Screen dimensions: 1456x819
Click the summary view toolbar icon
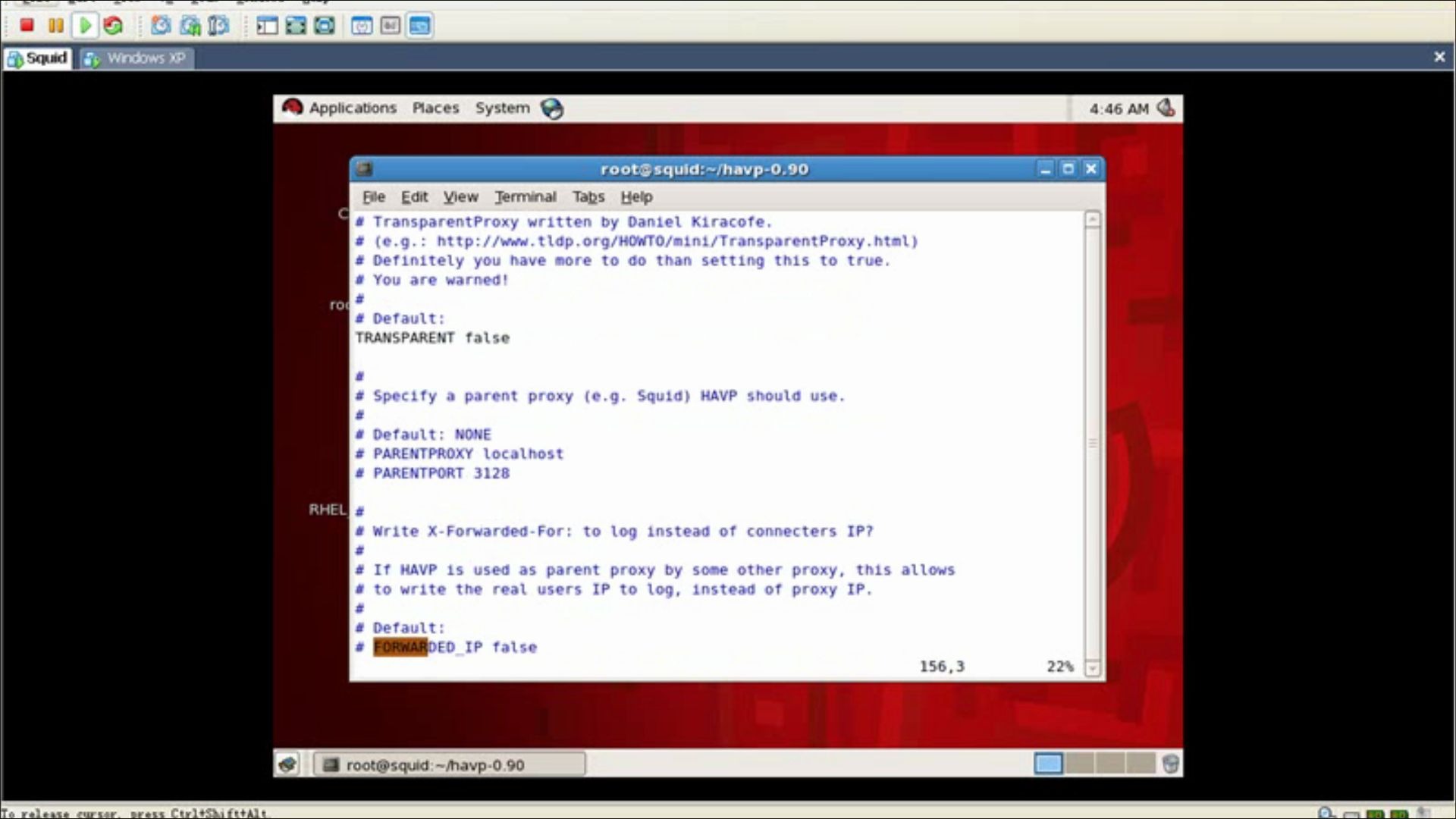pyautogui.click(x=362, y=26)
